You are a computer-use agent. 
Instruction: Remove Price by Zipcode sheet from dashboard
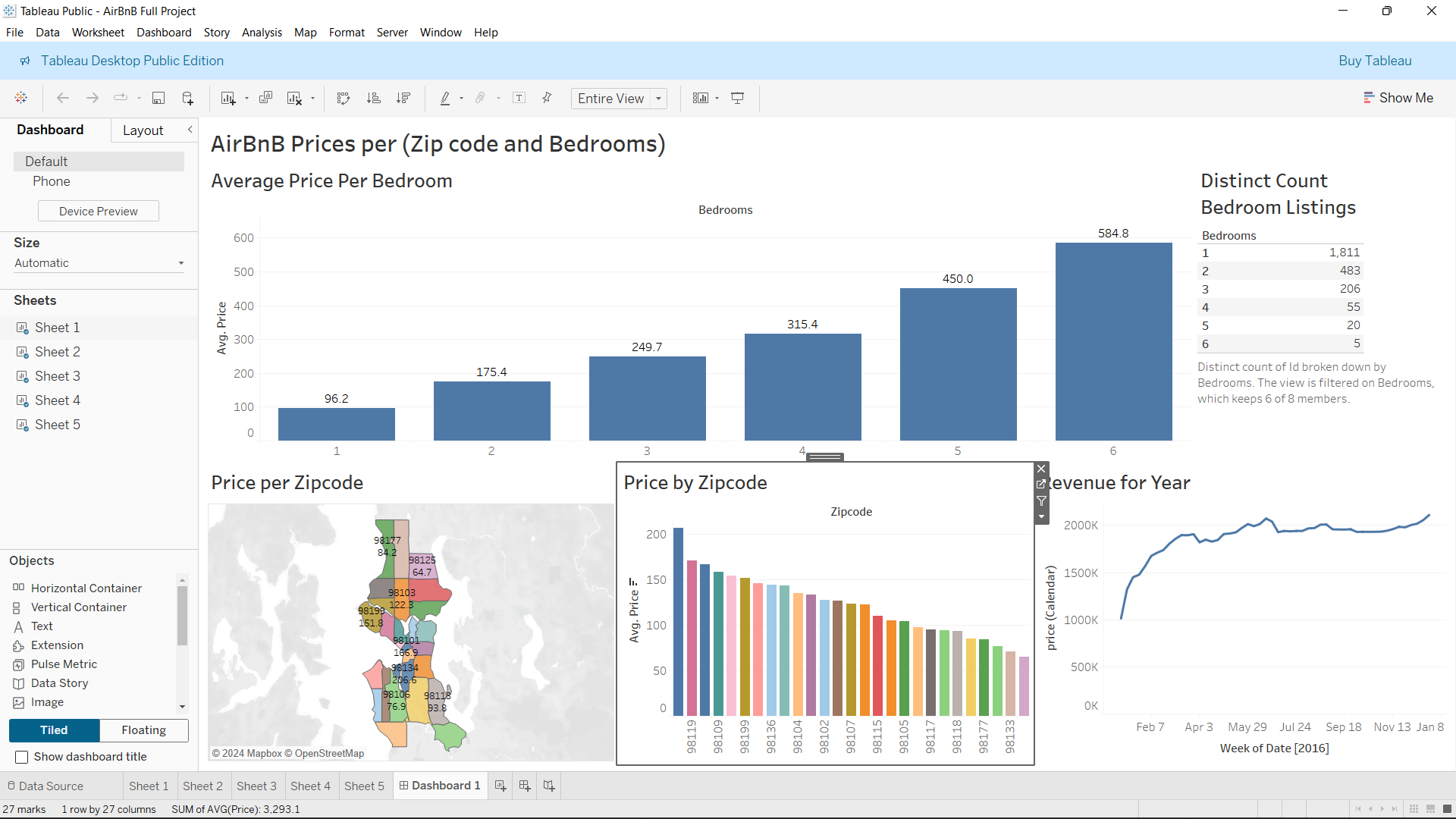coord(1041,469)
